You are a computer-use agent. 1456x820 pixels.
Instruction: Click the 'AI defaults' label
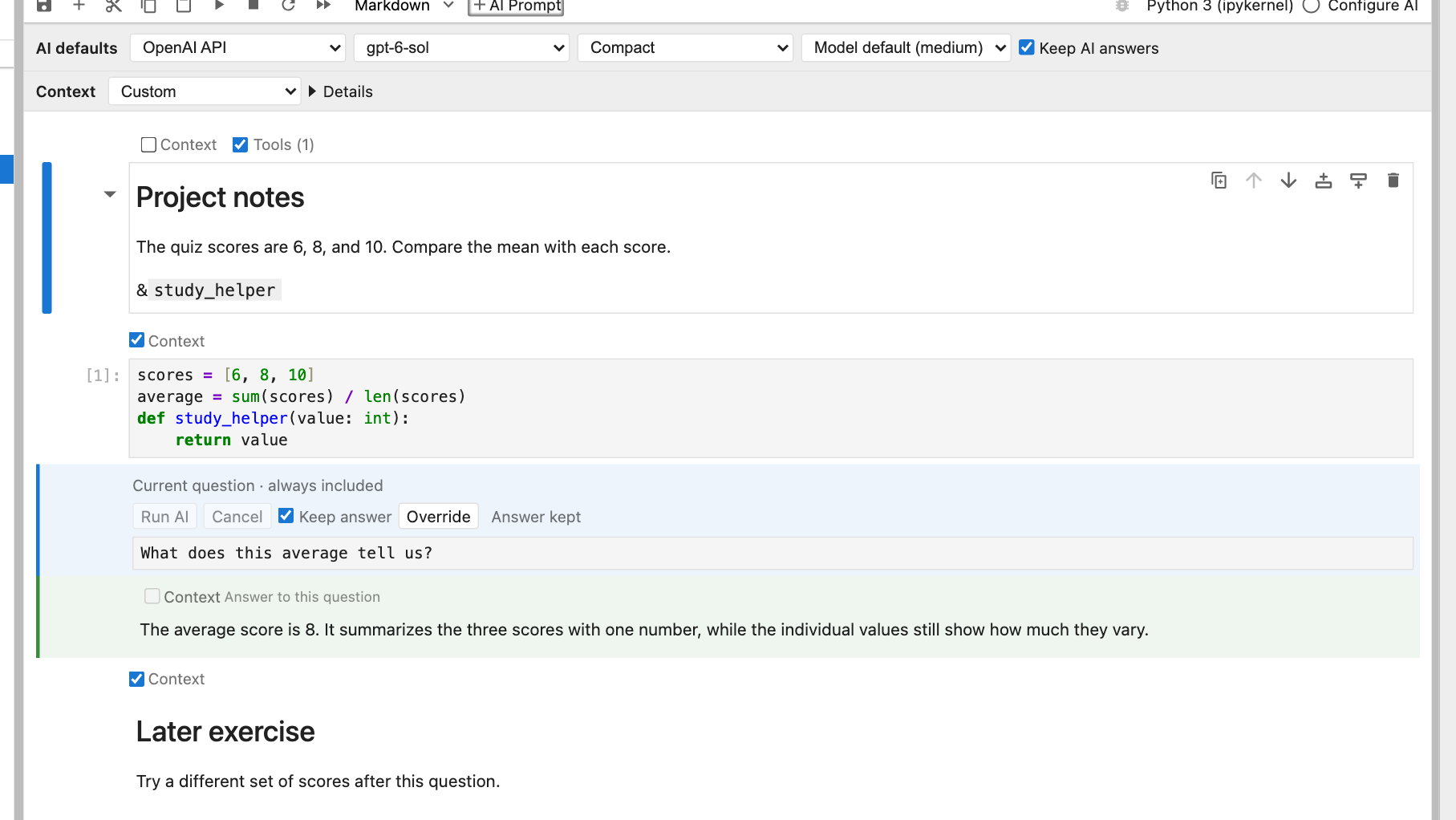[x=77, y=48]
